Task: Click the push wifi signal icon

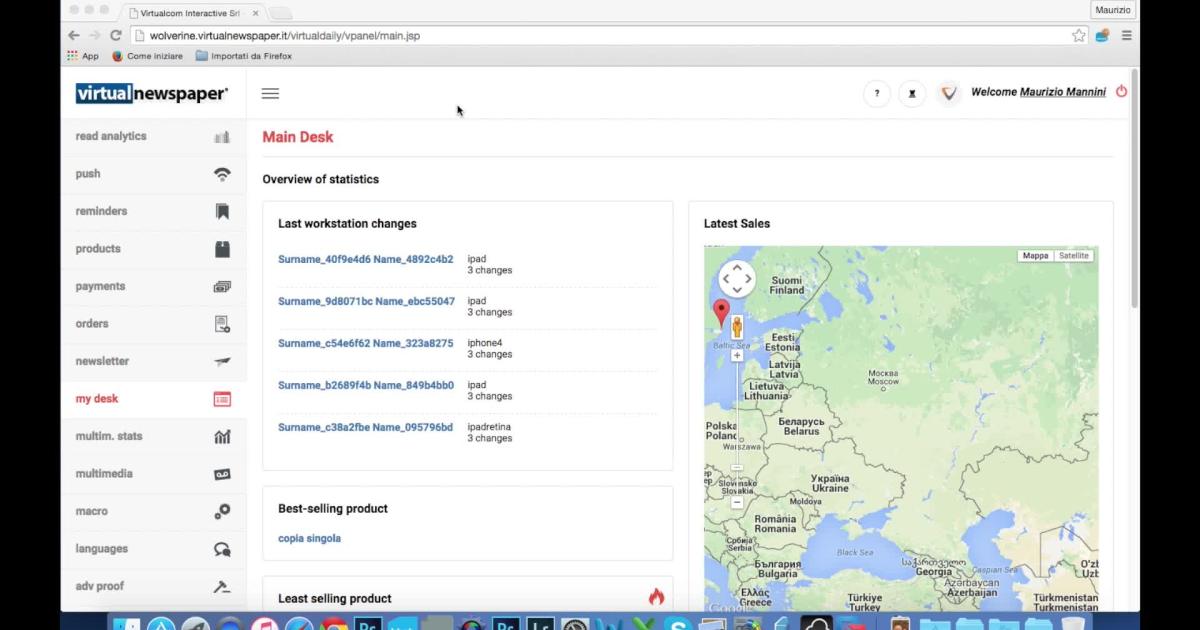Action: pyautogui.click(x=222, y=174)
